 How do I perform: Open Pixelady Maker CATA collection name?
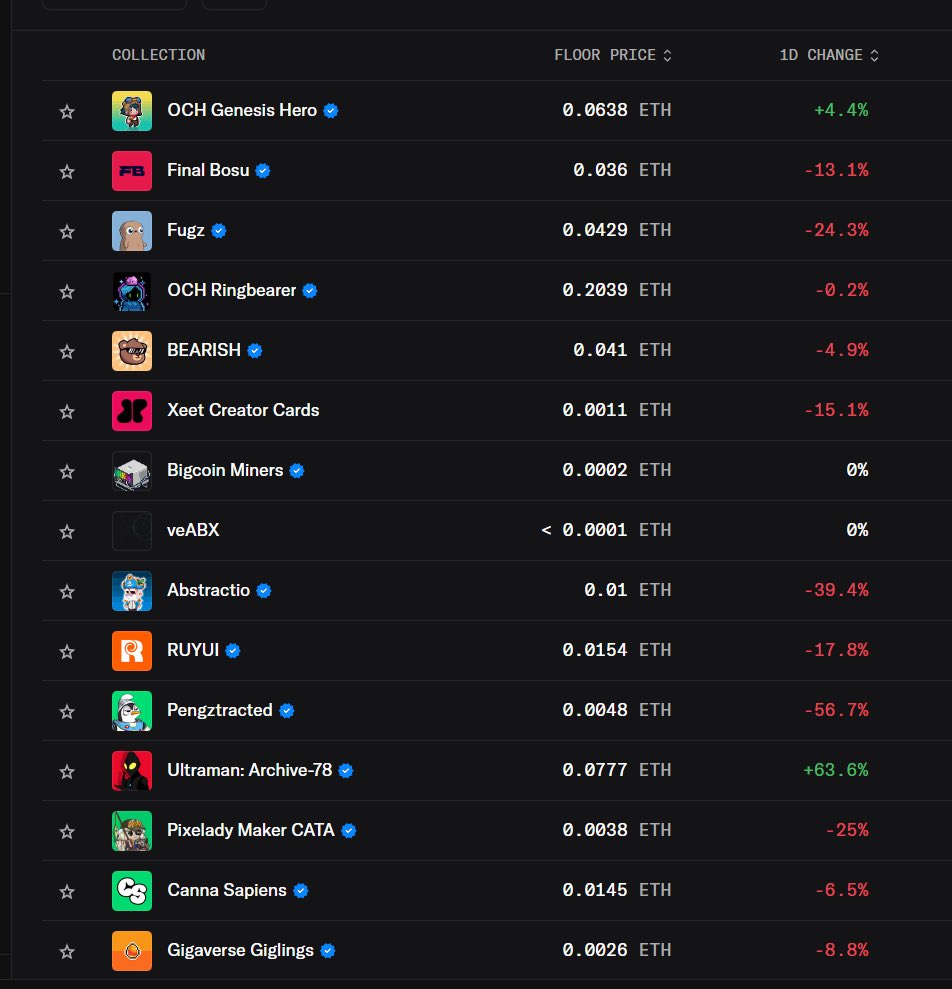pyautogui.click(x=250, y=830)
